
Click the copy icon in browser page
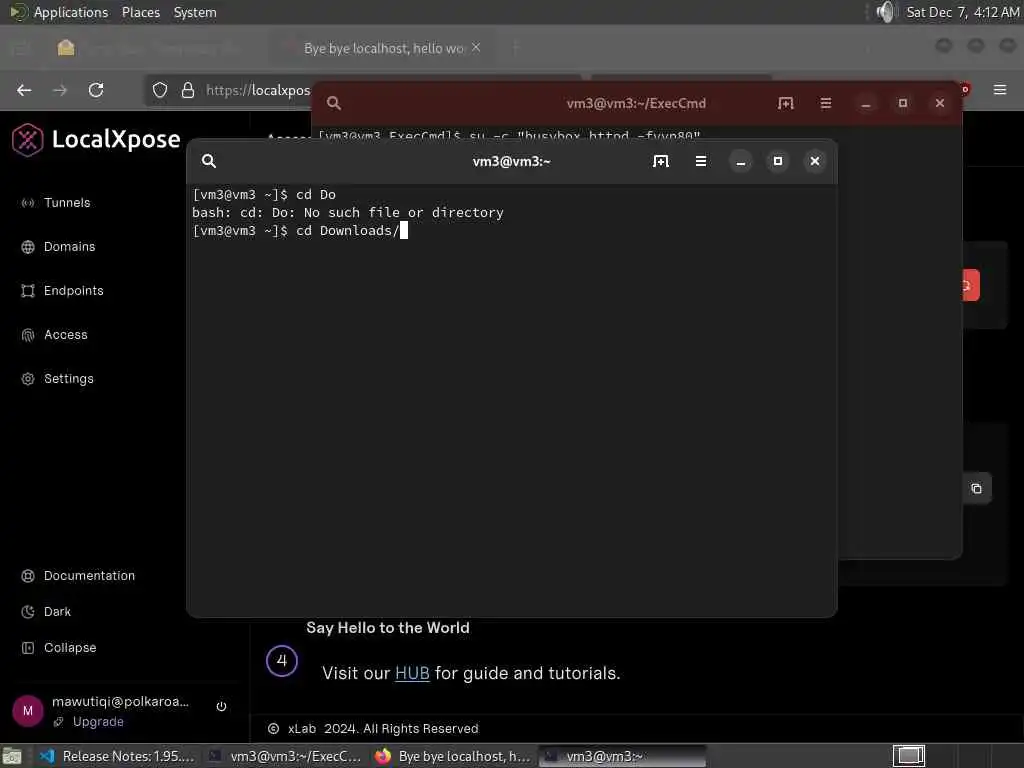[976, 488]
